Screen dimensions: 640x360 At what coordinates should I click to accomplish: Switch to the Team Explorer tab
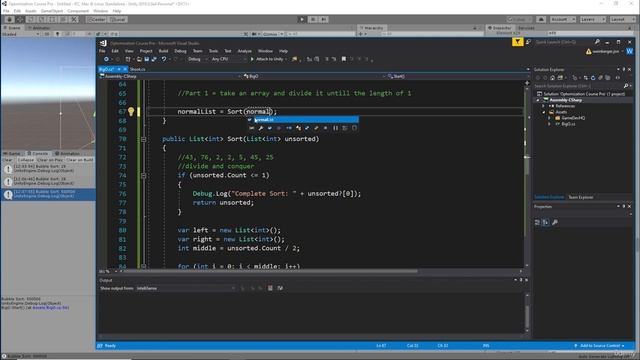[x=580, y=197]
